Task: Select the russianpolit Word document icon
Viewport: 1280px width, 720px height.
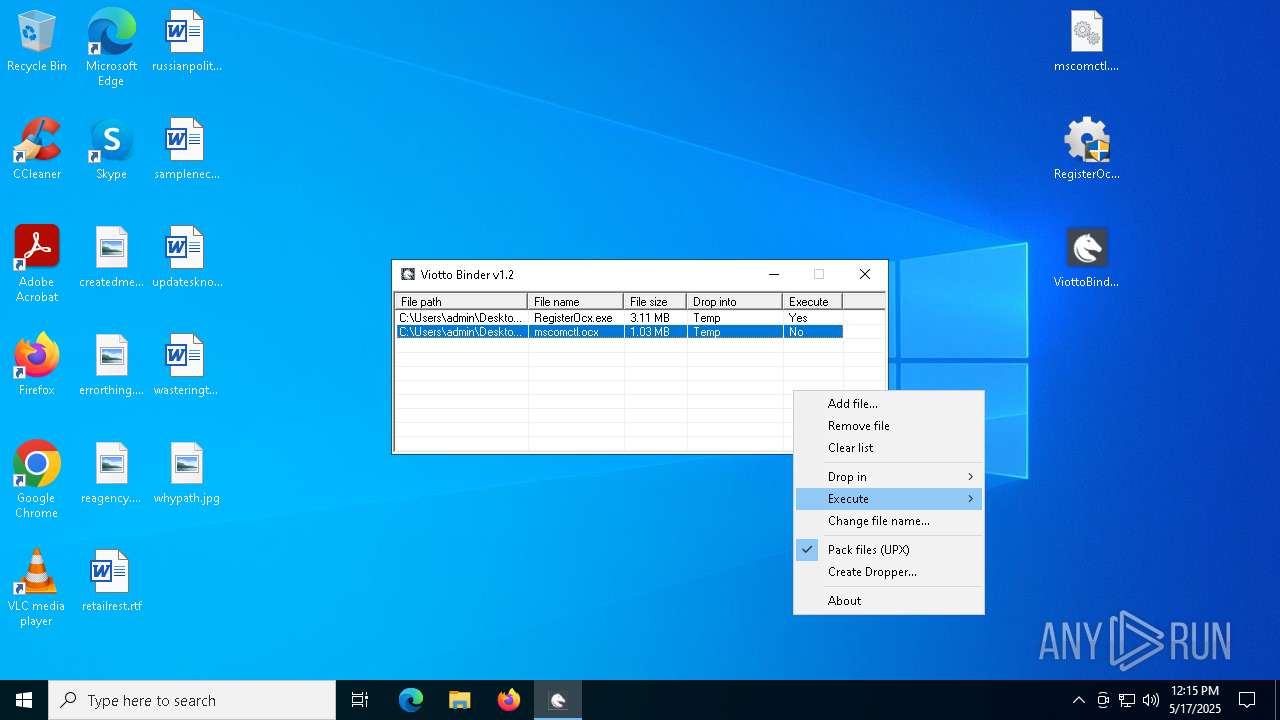Action: click(x=186, y=42)
